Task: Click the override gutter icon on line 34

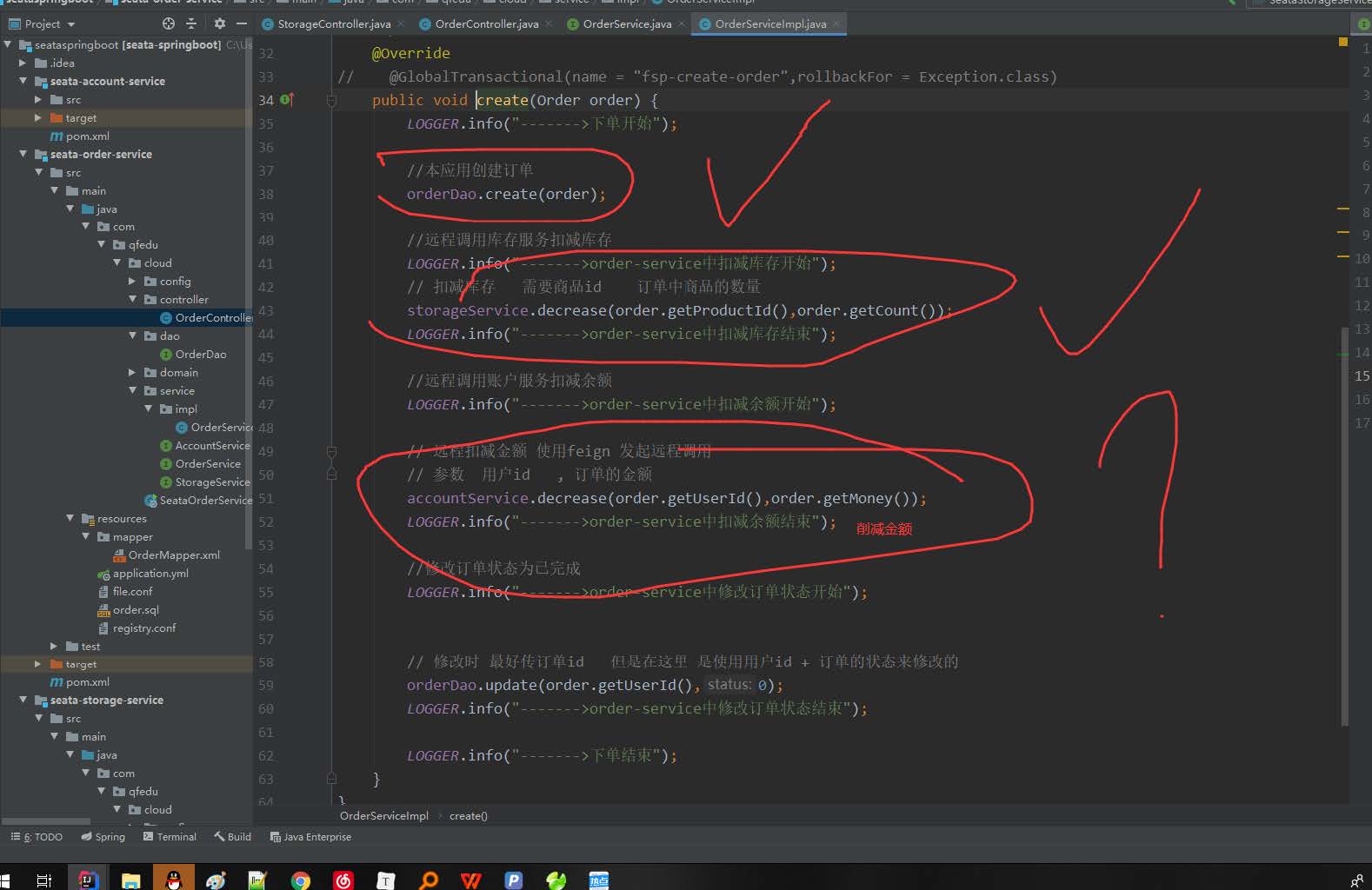Action: (286, 100)
